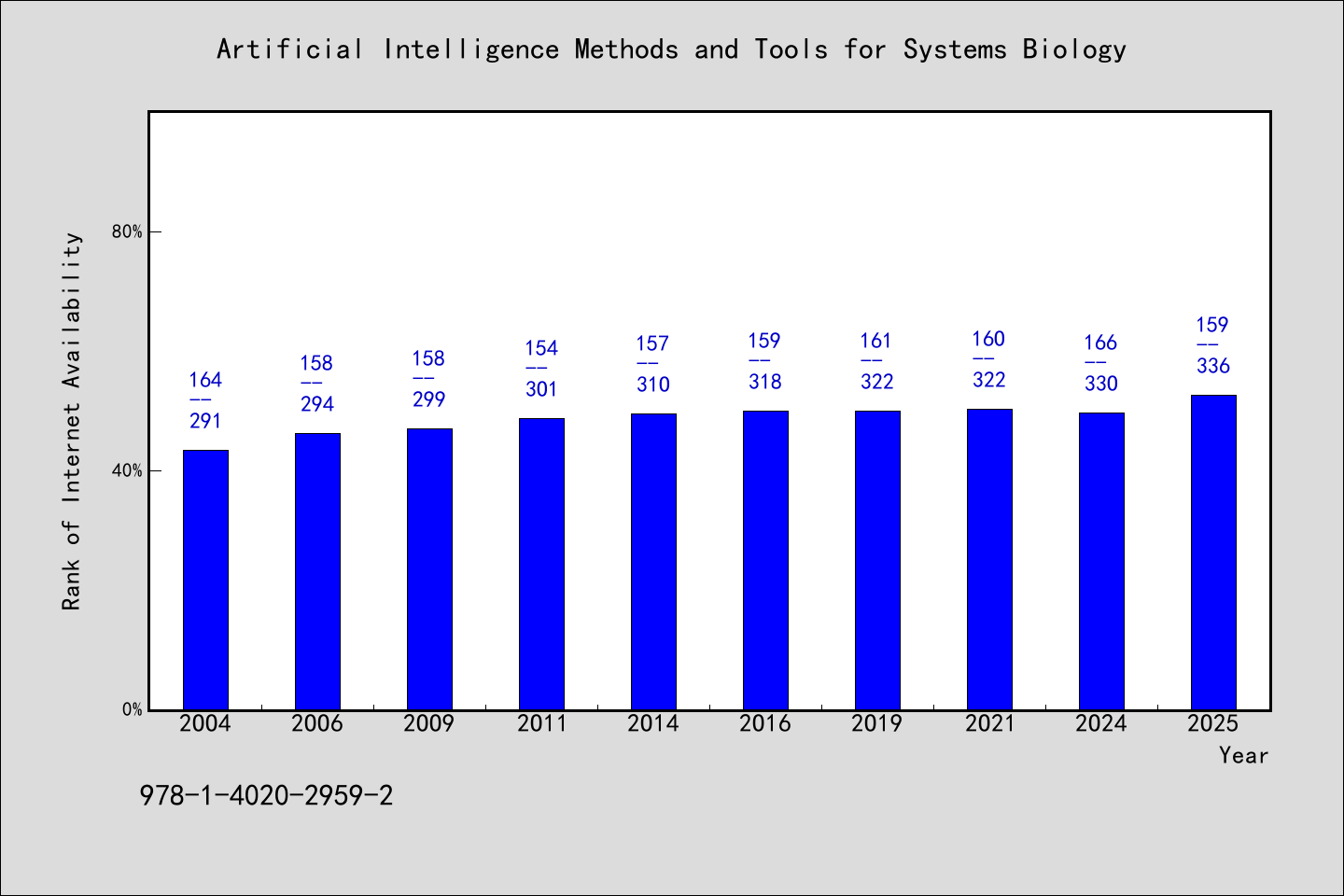Viewport: 1344px width, 896px height.
Task: Click the chart title about Systems Biology
Action: (x=671, y=49)
